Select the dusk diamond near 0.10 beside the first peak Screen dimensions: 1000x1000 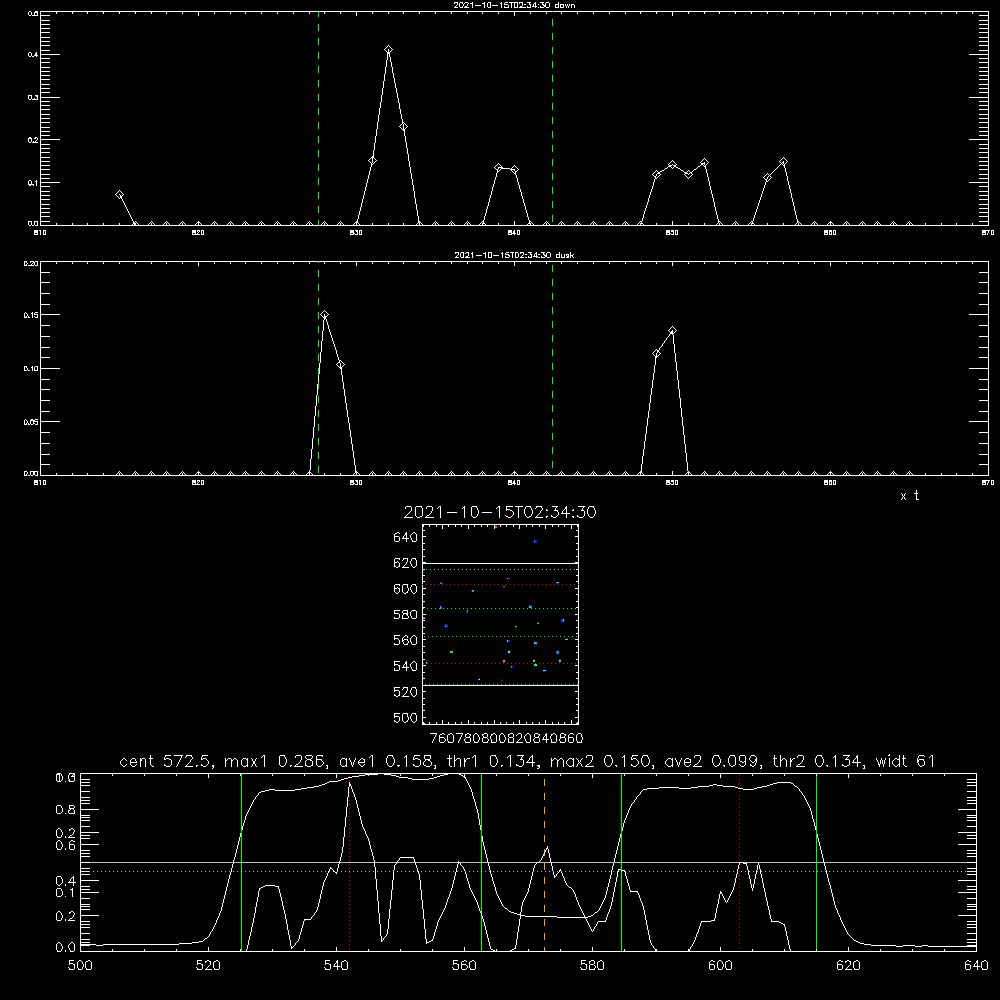341,365
